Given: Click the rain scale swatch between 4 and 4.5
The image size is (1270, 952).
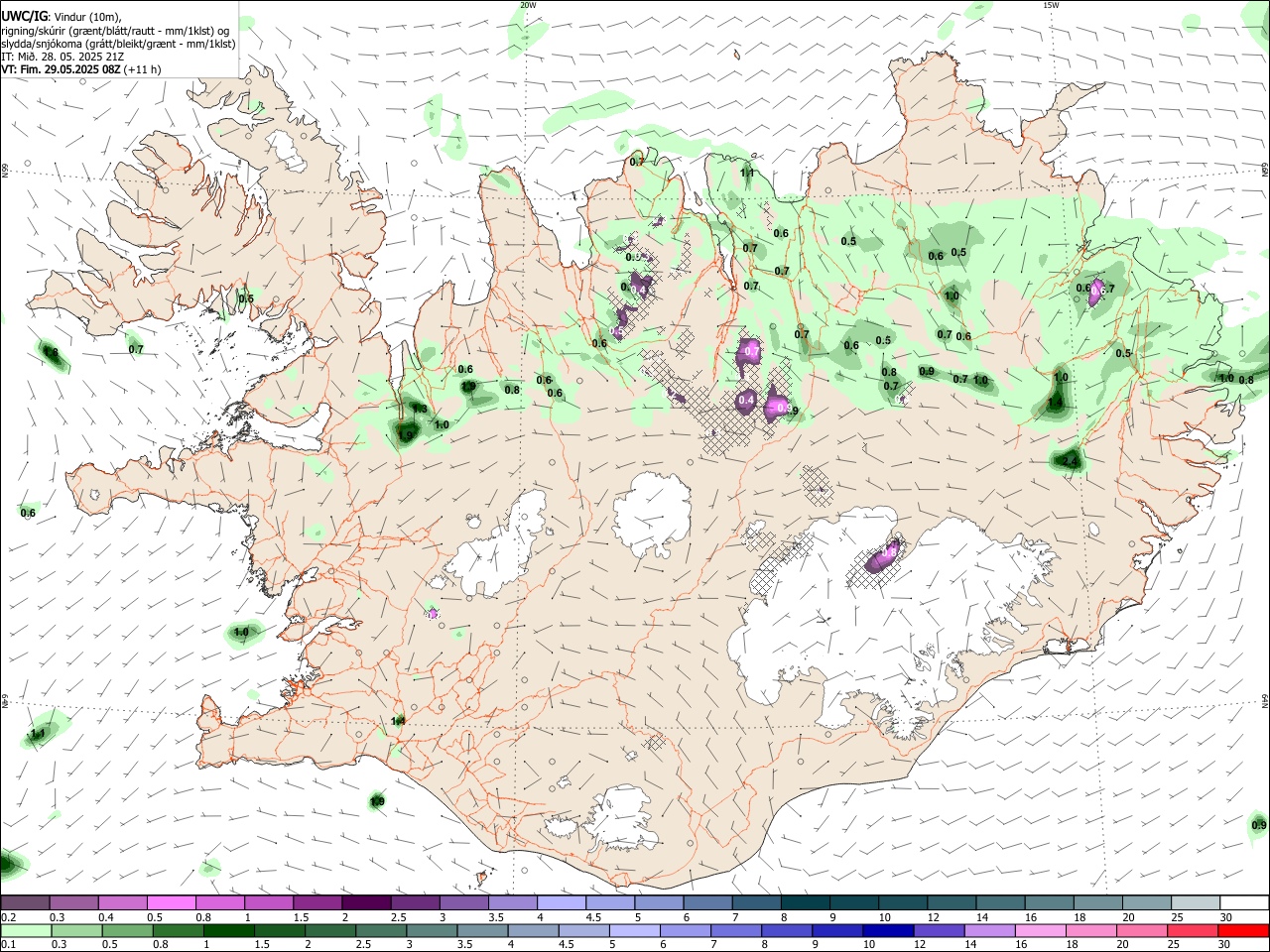Looking at the screenshot, I should point(534,930).
